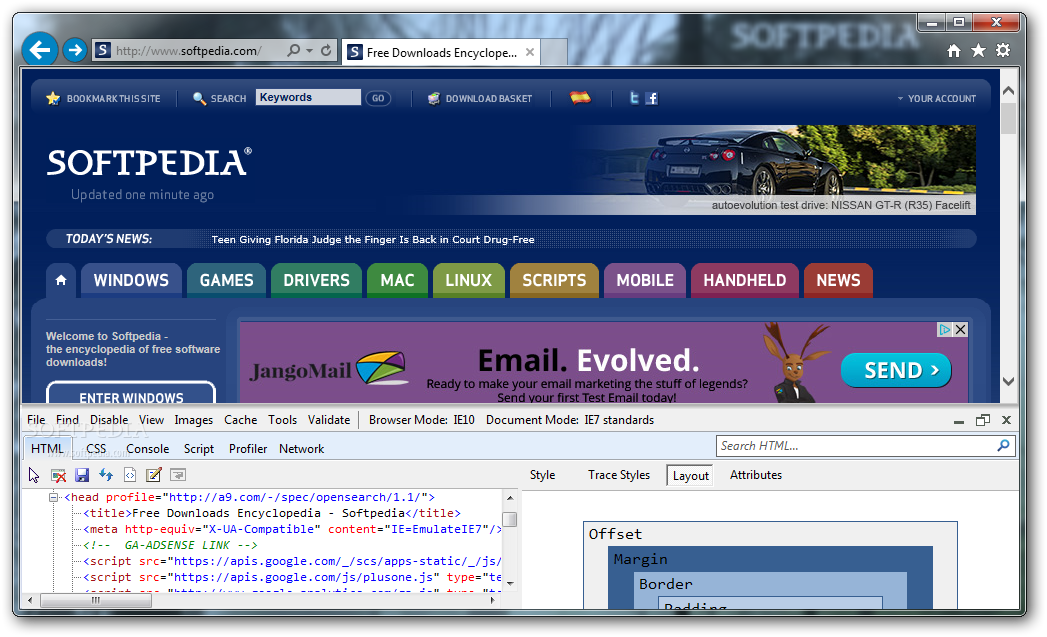Switch to the Profiler tab
1047x637 pixels.
[x=248, y=449]
